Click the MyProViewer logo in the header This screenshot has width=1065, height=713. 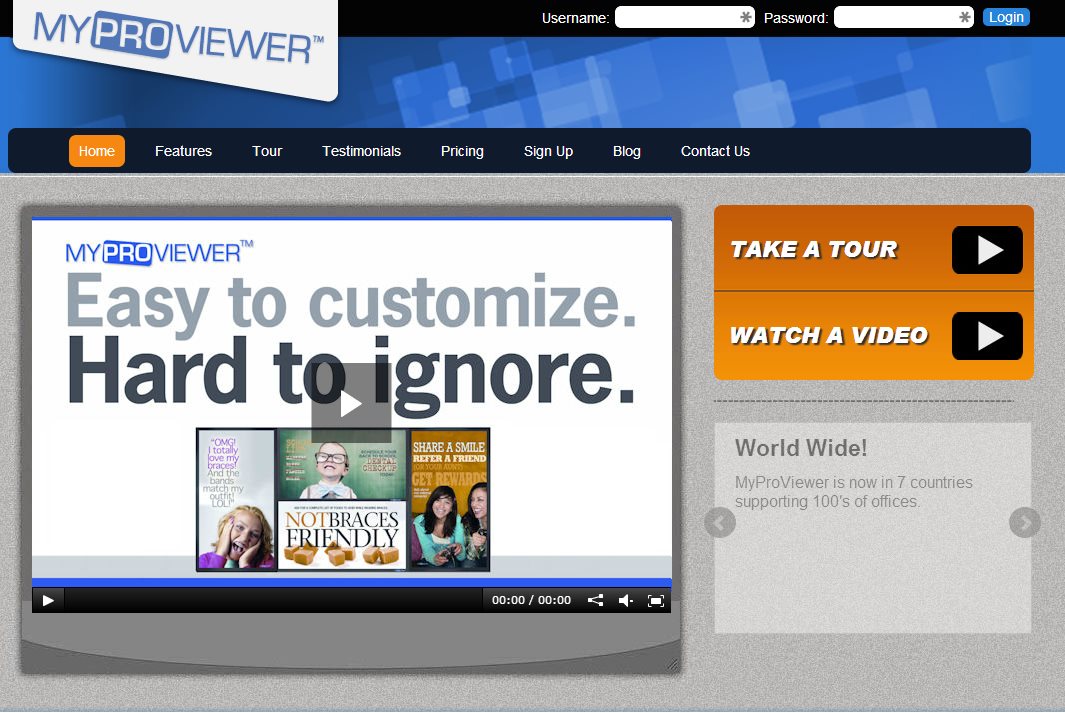179,38
